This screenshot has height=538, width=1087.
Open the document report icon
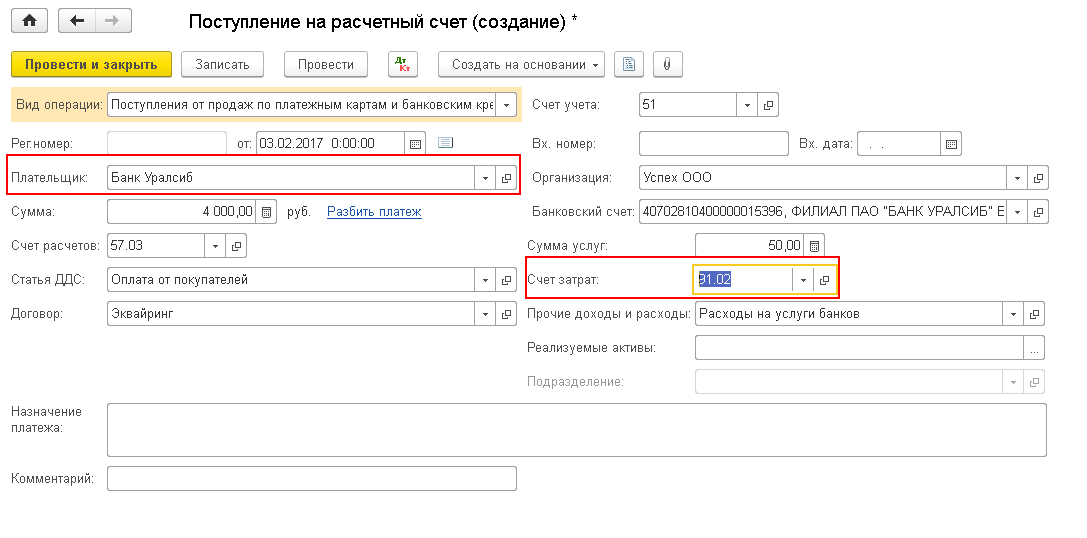pos(629,65)
